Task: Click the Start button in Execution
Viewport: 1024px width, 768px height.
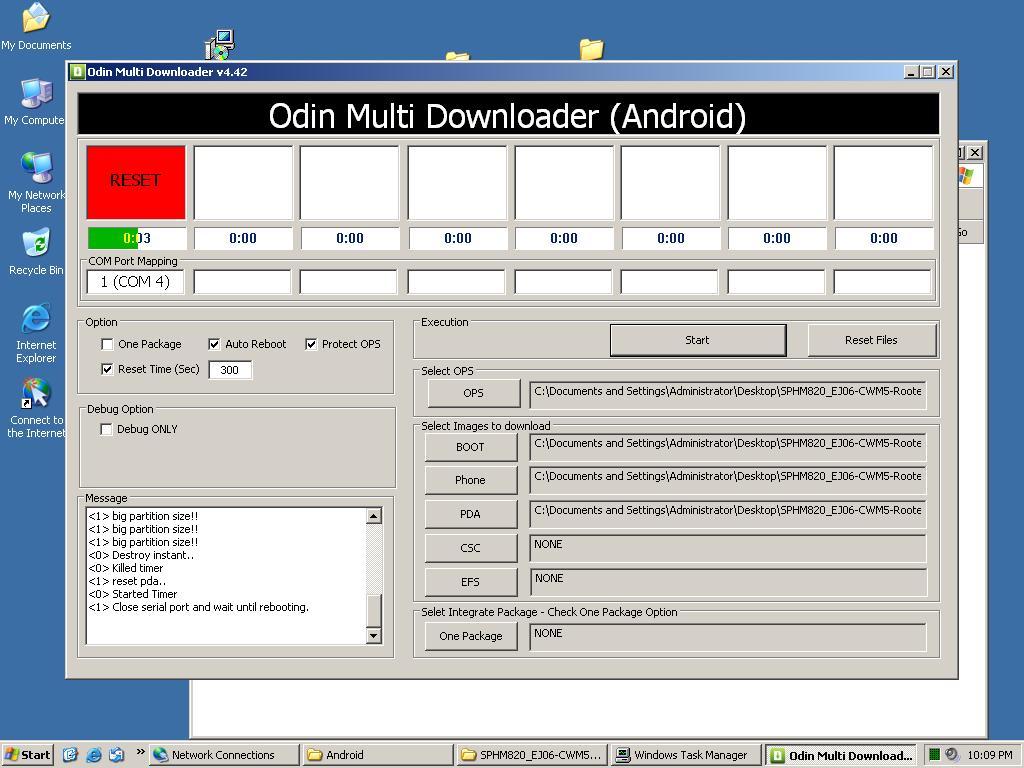Action: (x=697, y=340)
